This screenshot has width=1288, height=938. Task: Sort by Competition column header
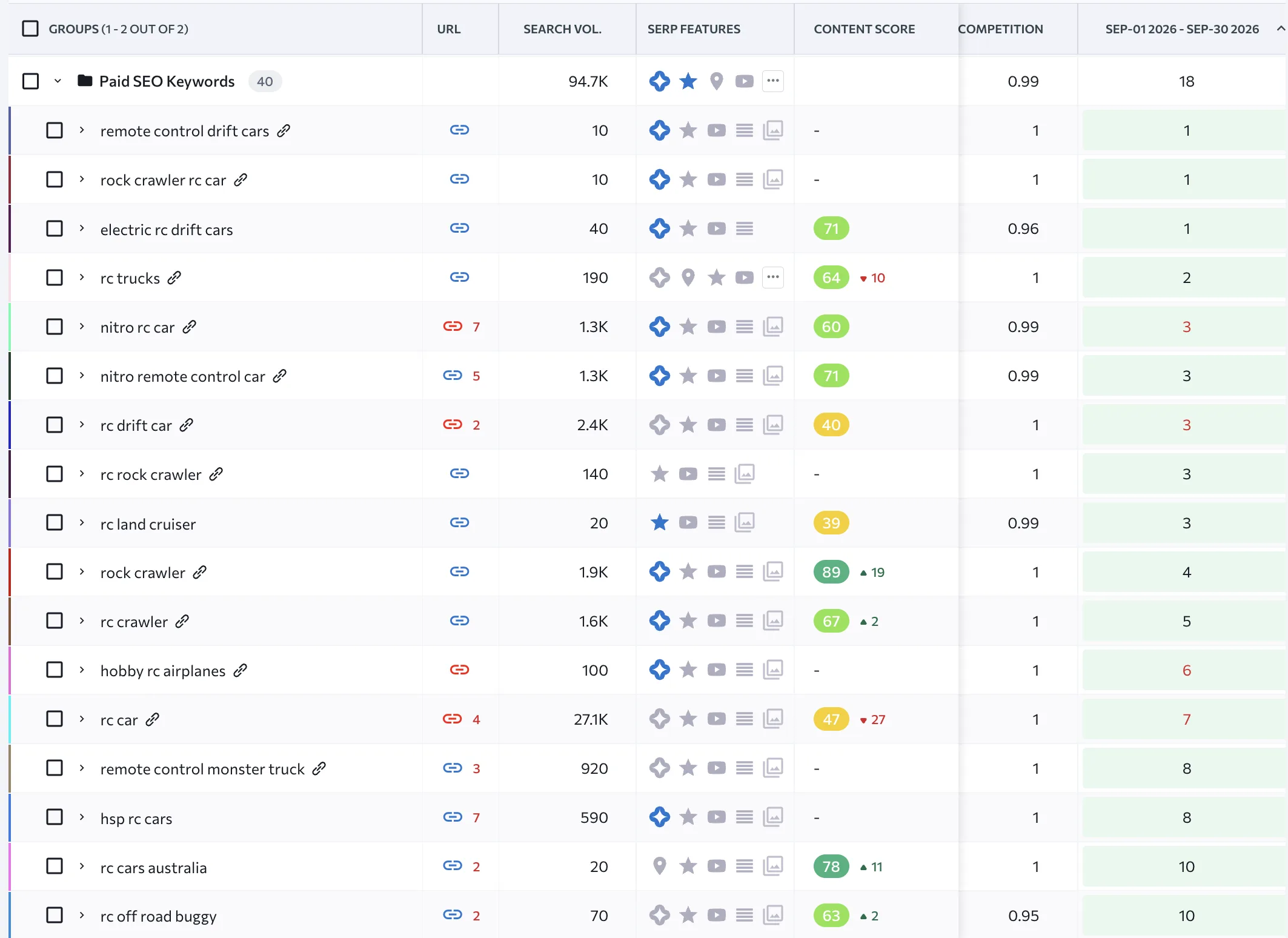pyautogui.click(x=1000, y=28)
